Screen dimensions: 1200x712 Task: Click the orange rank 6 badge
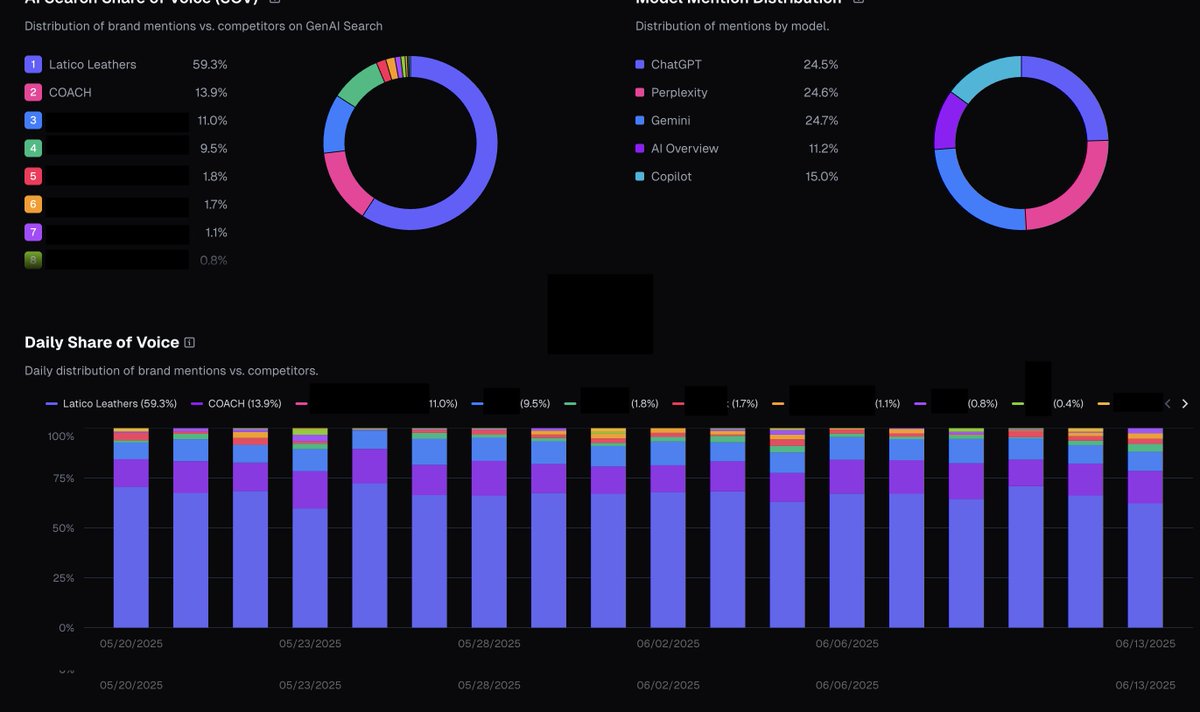click(33, 204)
